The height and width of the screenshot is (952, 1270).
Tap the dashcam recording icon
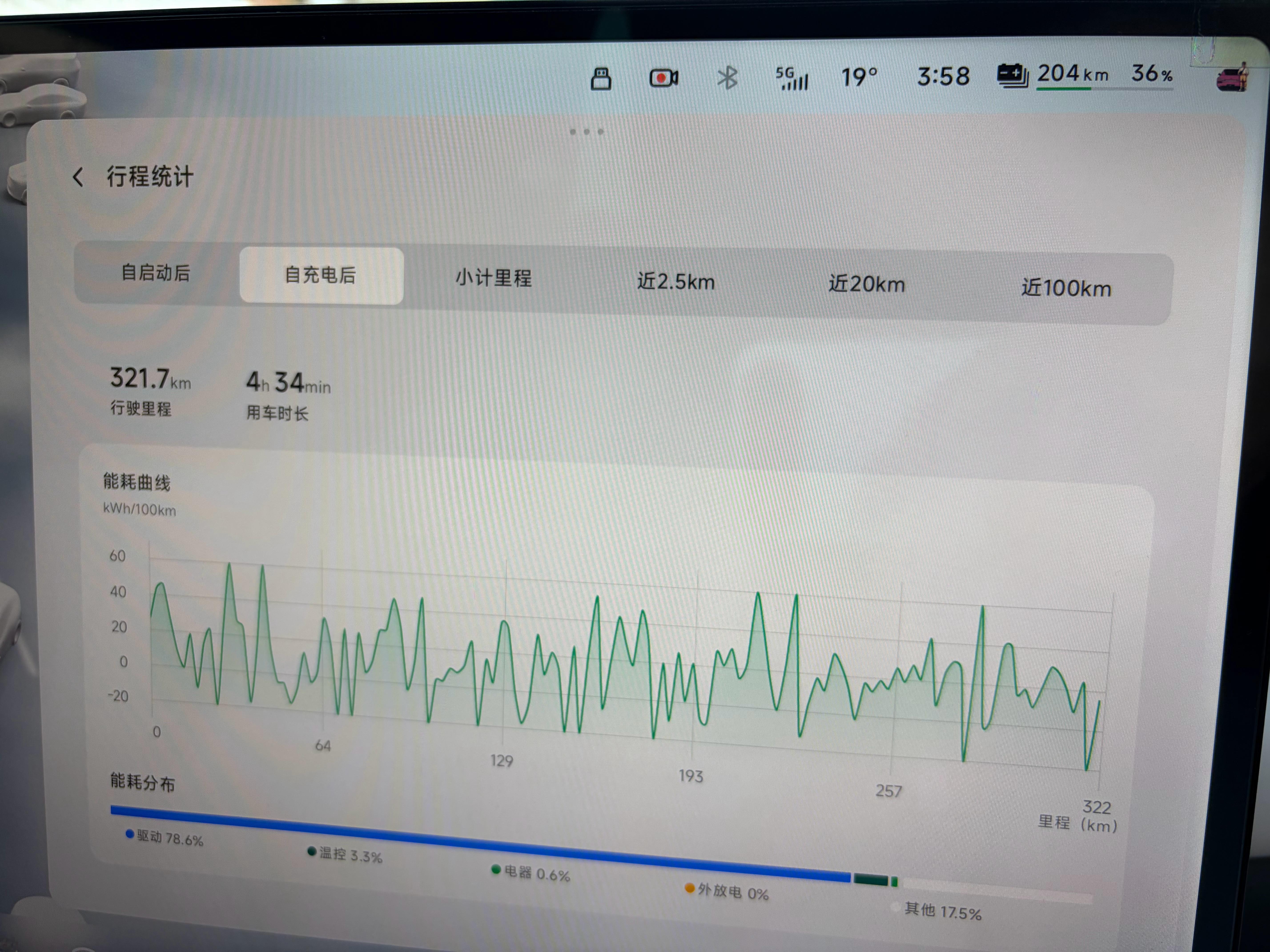click(663, 78)
